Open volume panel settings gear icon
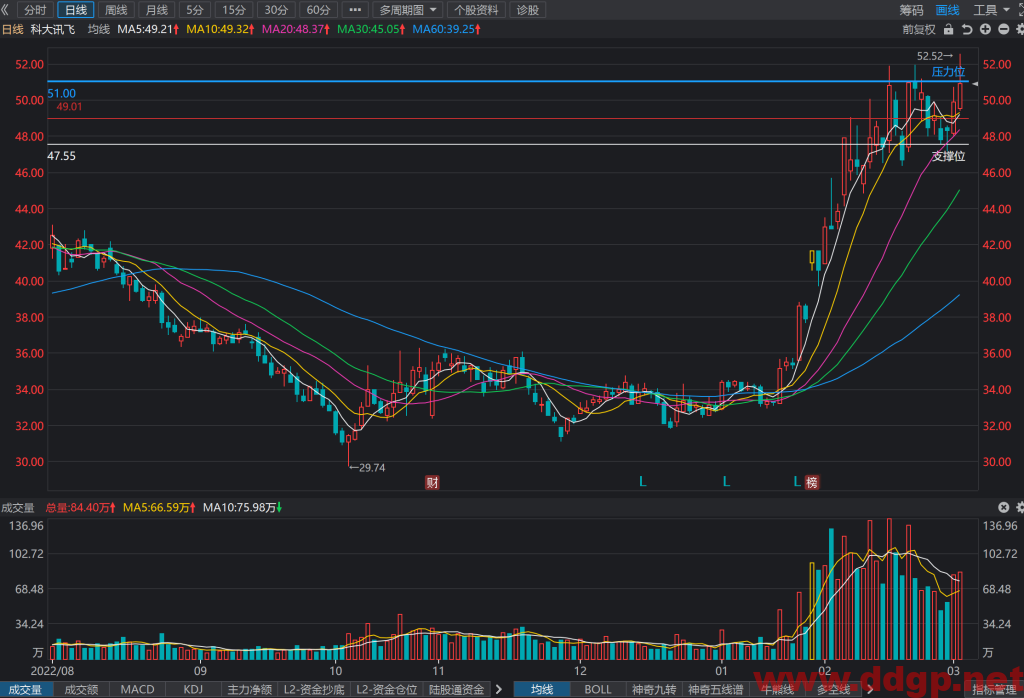The height and width of the screenshot is (698, 1024). [1019, 507]
